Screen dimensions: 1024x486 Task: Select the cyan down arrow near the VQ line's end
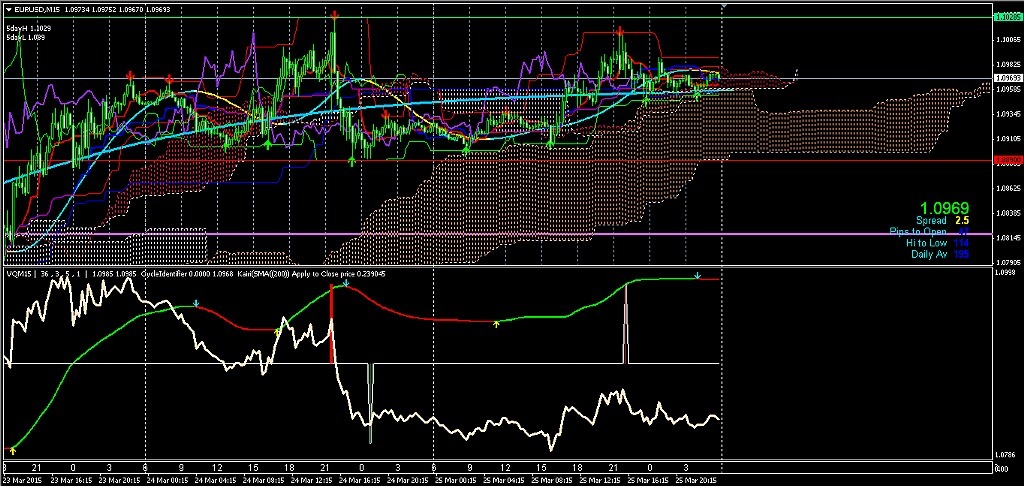coord(697,275)
